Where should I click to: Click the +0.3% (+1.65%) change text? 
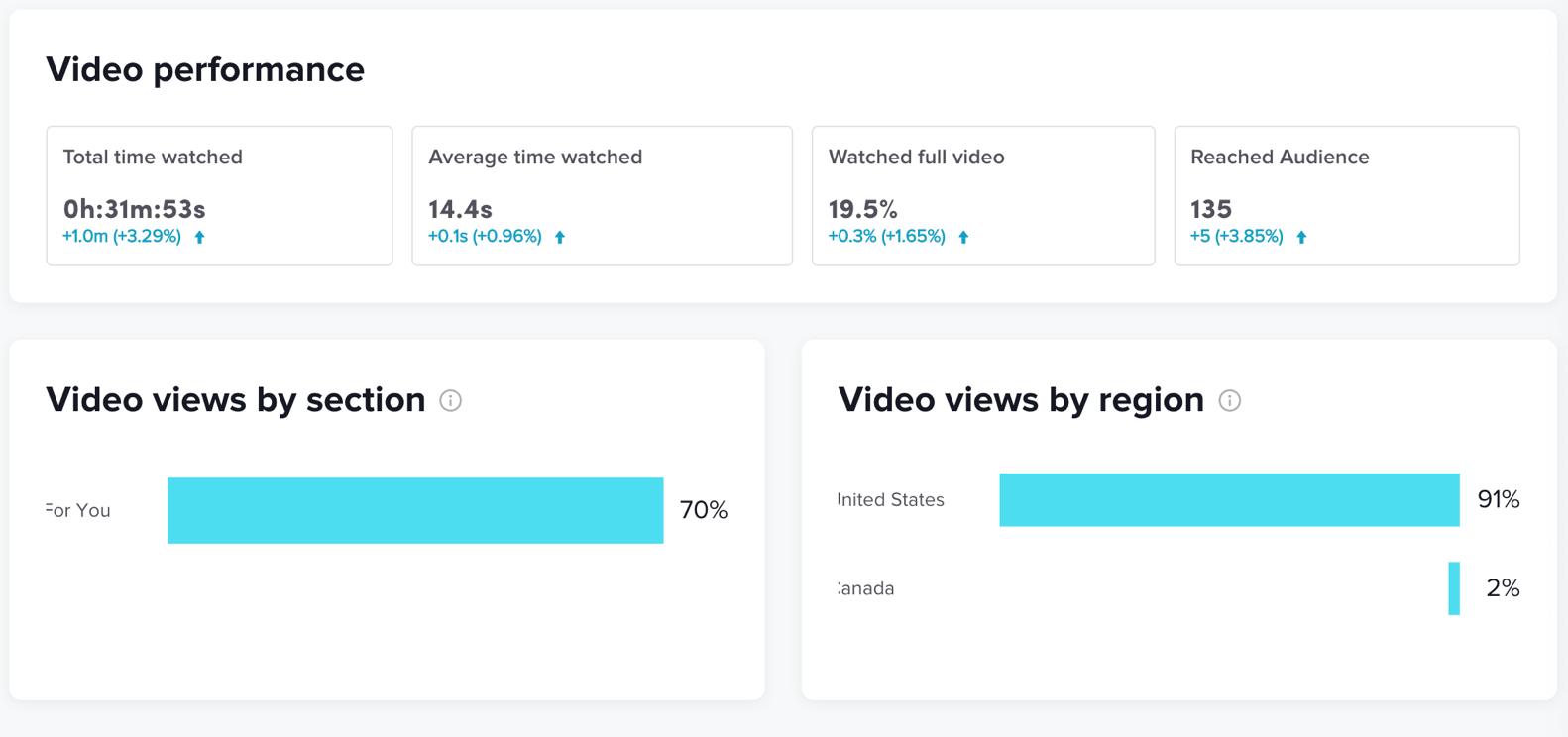coord(887,237)
